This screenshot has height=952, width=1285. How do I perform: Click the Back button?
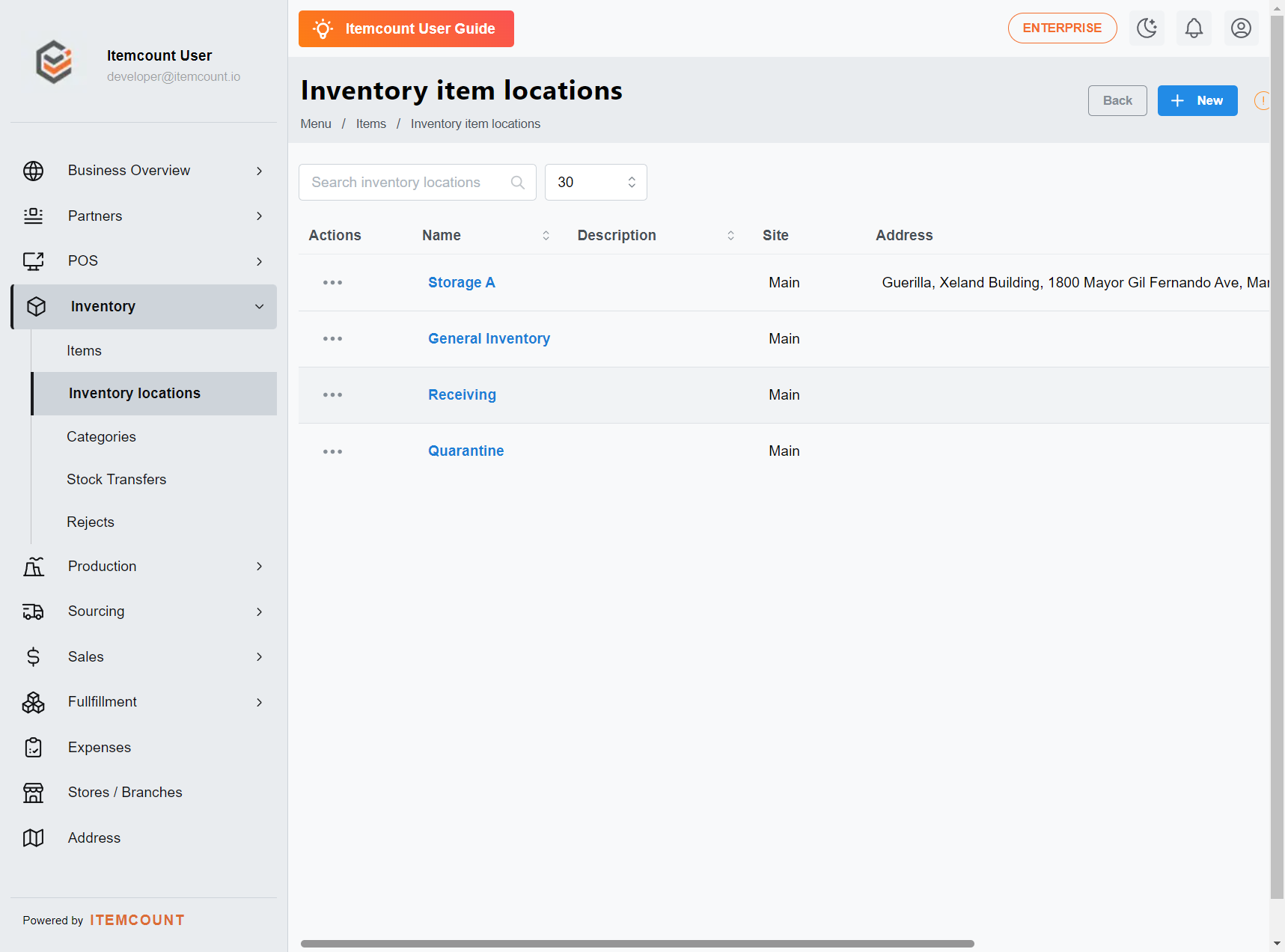pos(1117,100)
